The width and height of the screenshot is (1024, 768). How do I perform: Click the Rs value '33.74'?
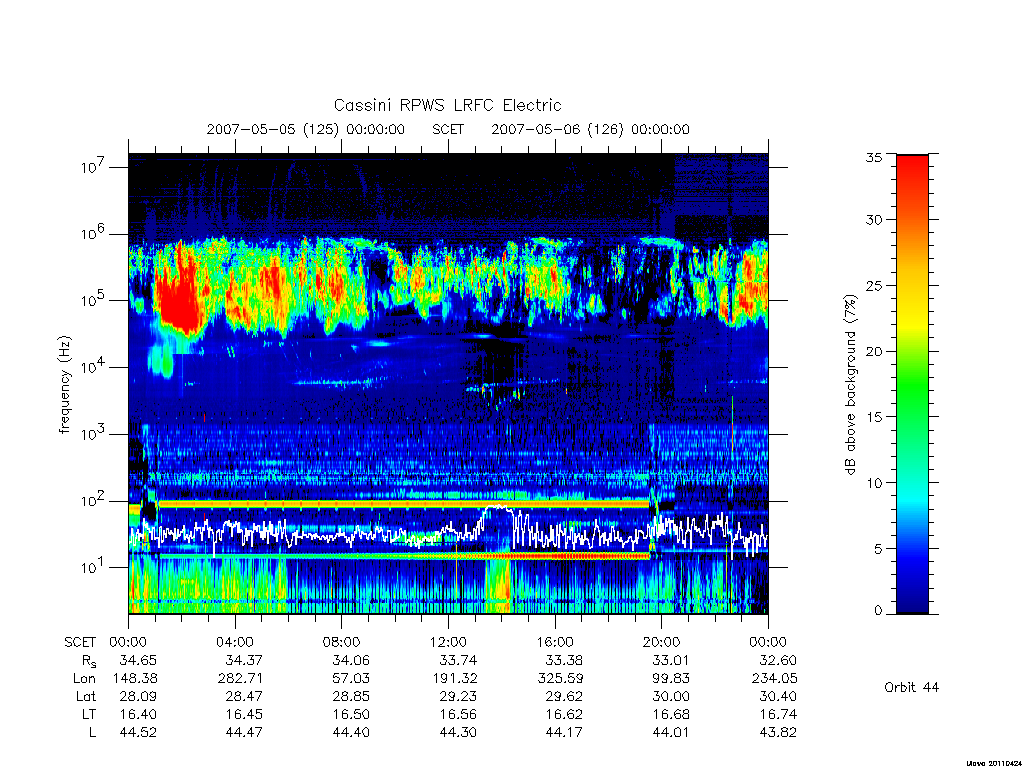(x=458, y=660)
